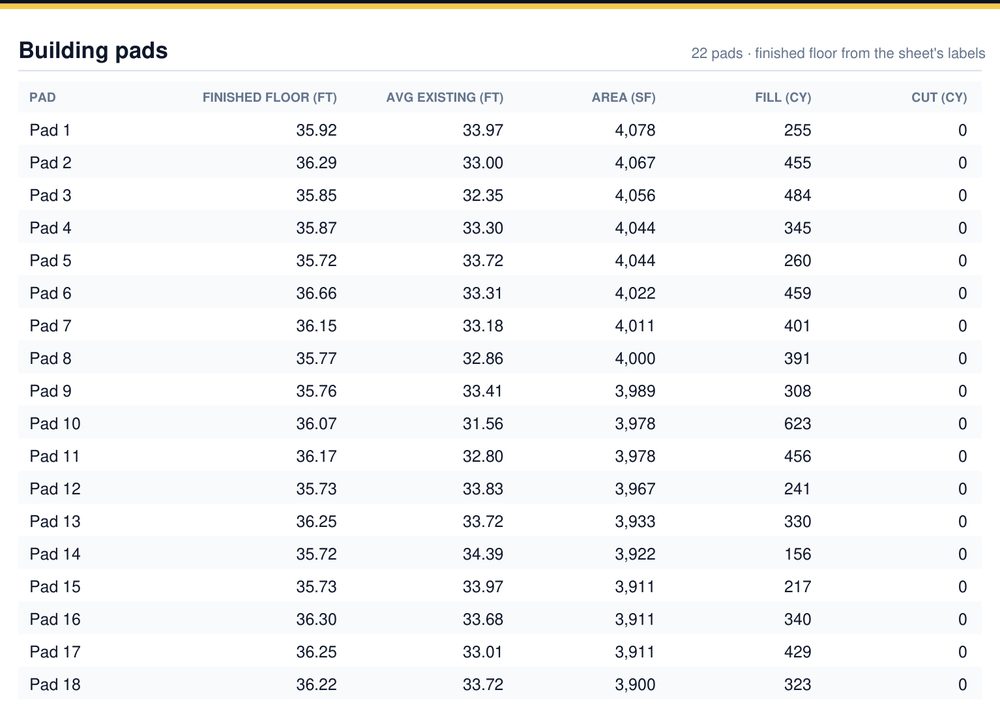Select the Pad 10 row label
The width and height of the screenshot is (1000, 707).
click(55, 423)
